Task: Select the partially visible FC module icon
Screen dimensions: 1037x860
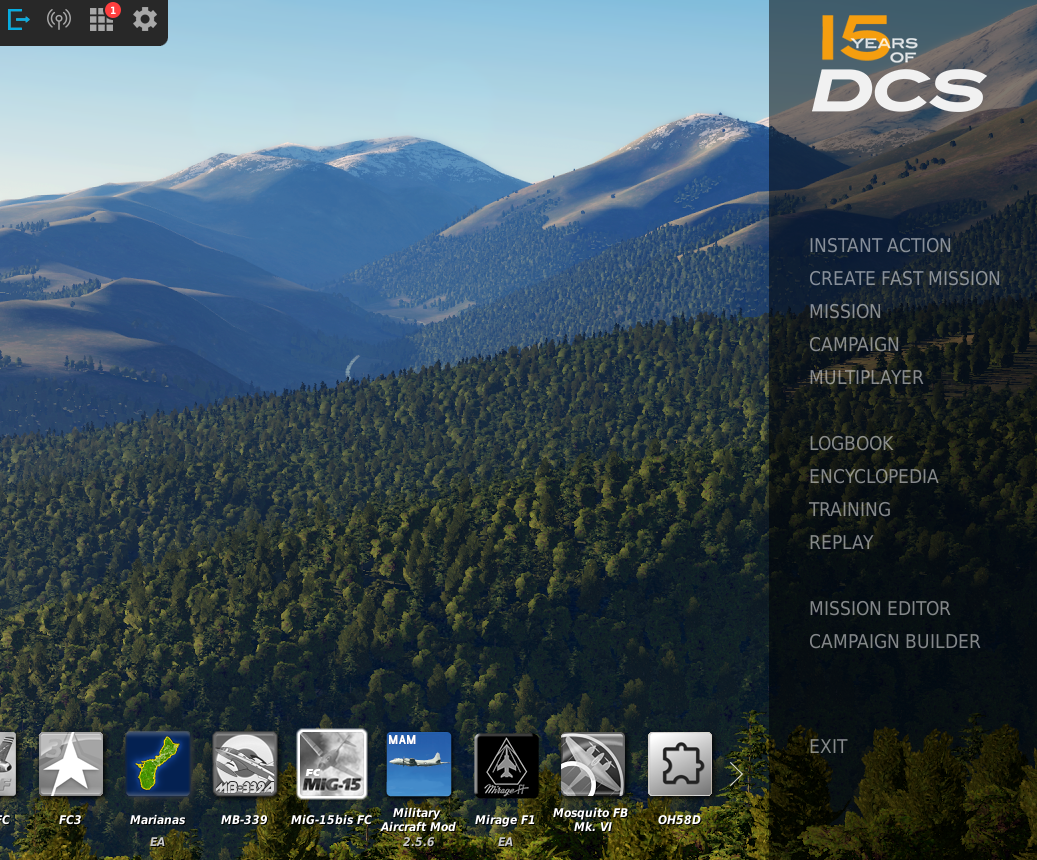Action: coord(7,764)
